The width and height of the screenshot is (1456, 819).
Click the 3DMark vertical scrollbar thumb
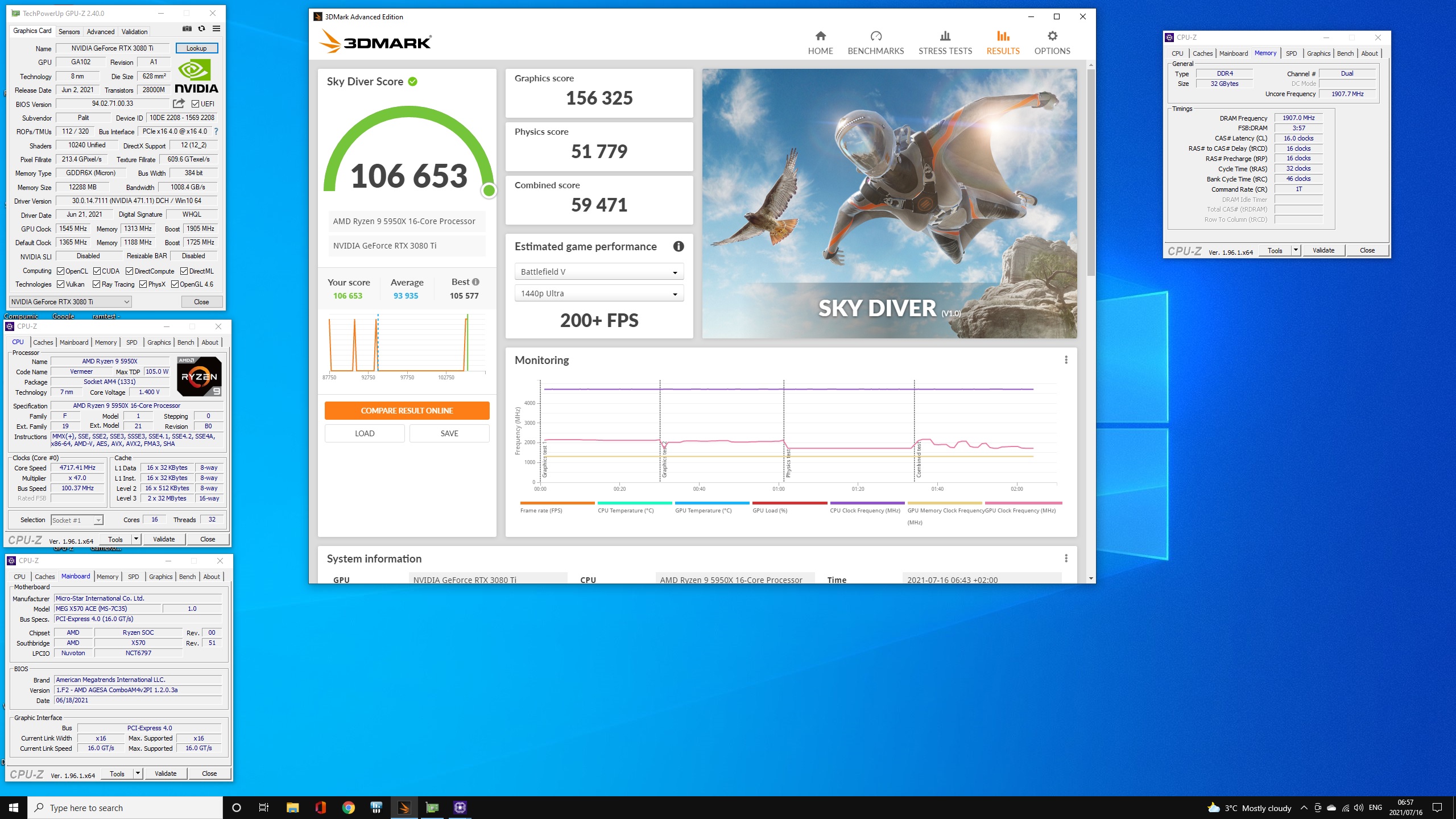[x=1090, y=173]
